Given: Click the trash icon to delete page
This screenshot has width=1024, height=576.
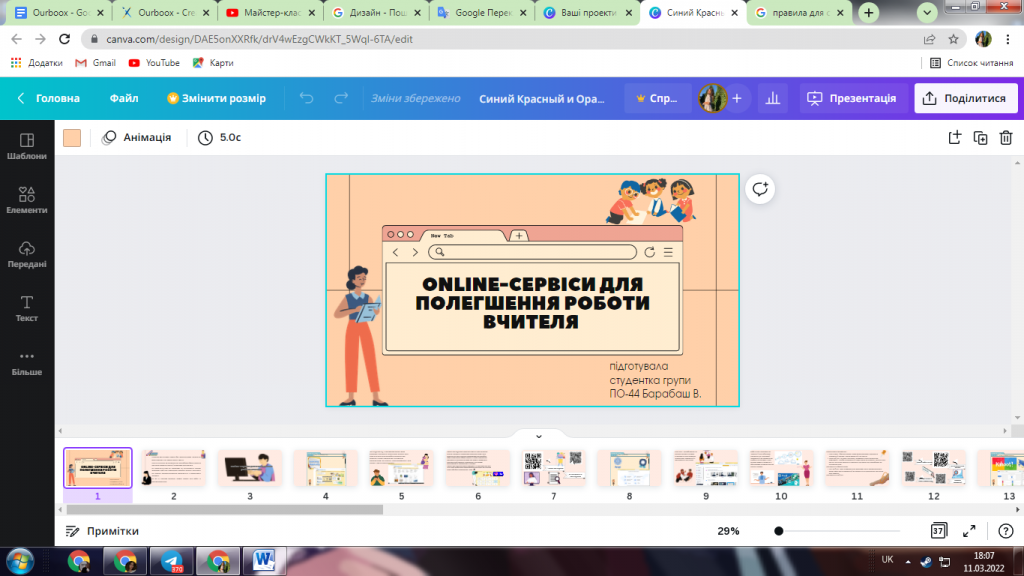Looking at the screenshot, I should (x=1005, y=138).
